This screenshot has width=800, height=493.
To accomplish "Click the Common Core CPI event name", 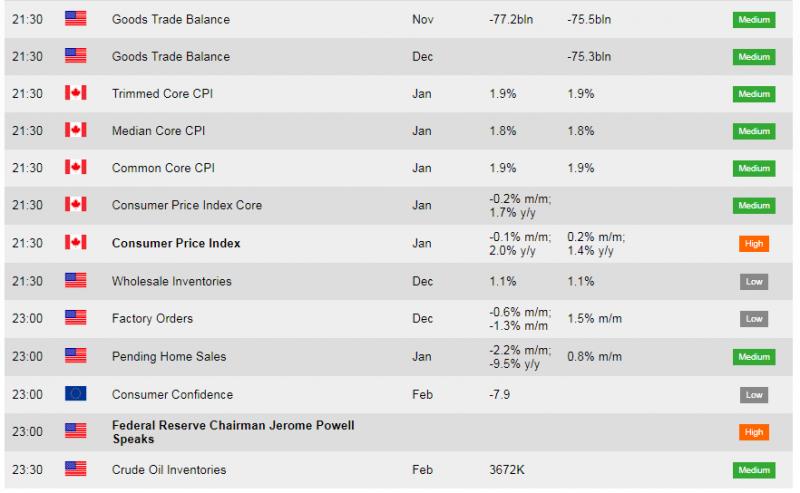I will [x=163, y=168].
